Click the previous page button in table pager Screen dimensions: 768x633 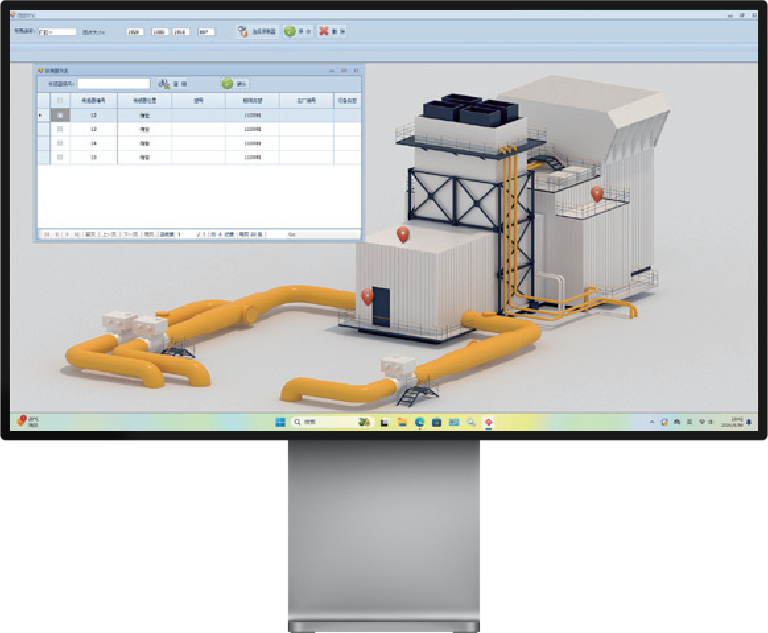[110, 234]
